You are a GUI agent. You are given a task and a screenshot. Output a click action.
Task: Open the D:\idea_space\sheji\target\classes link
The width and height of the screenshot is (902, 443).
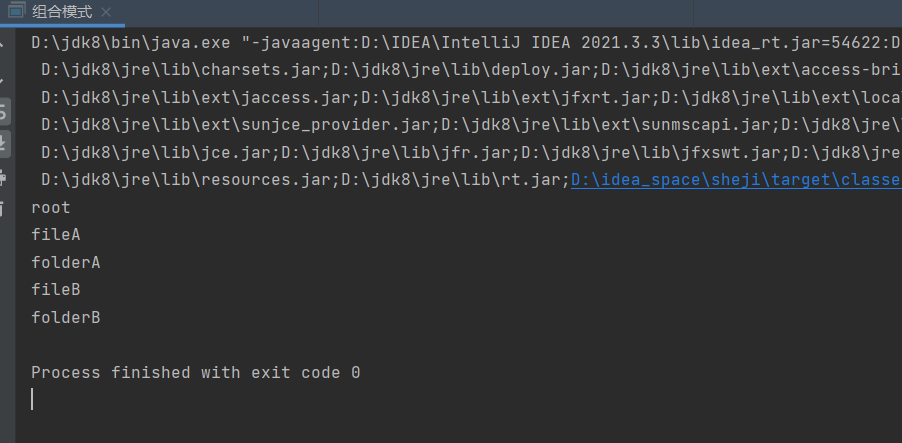736,180
